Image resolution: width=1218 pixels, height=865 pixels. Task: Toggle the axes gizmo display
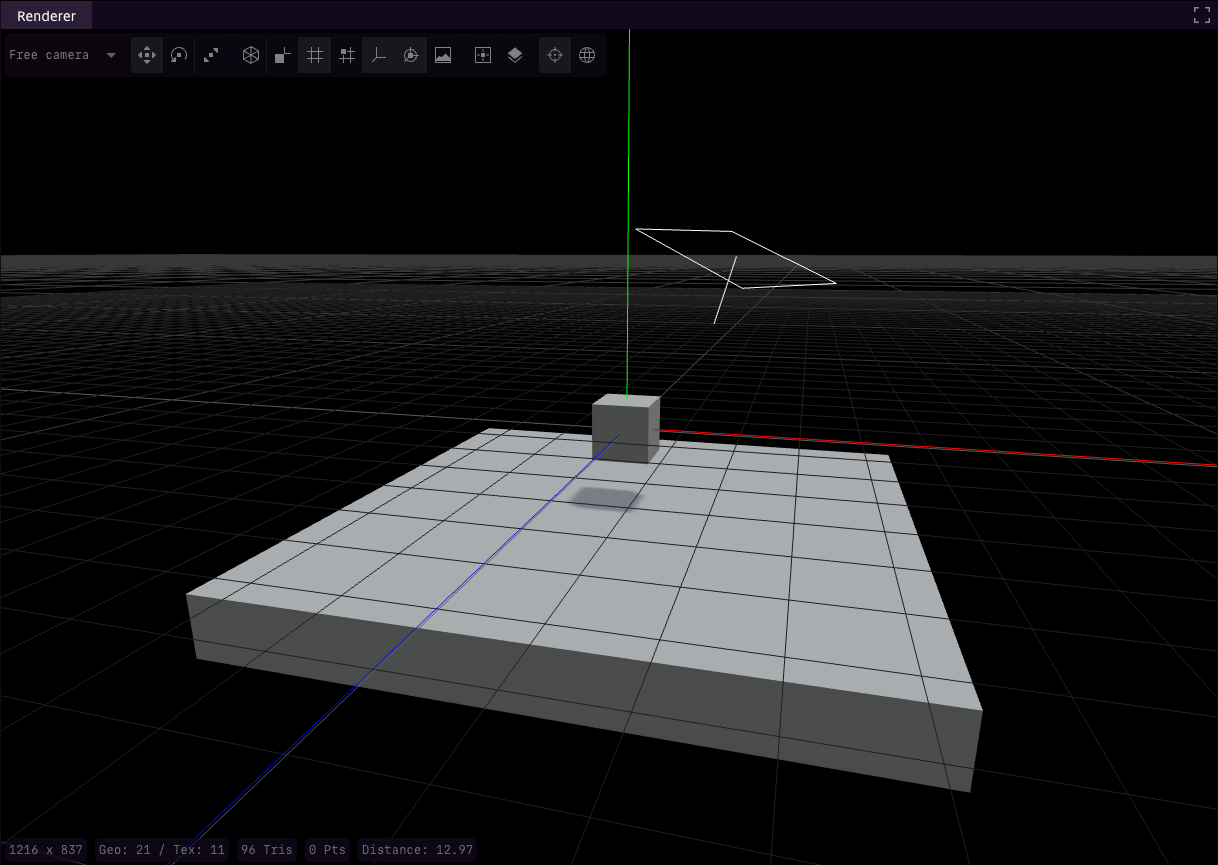379,55
